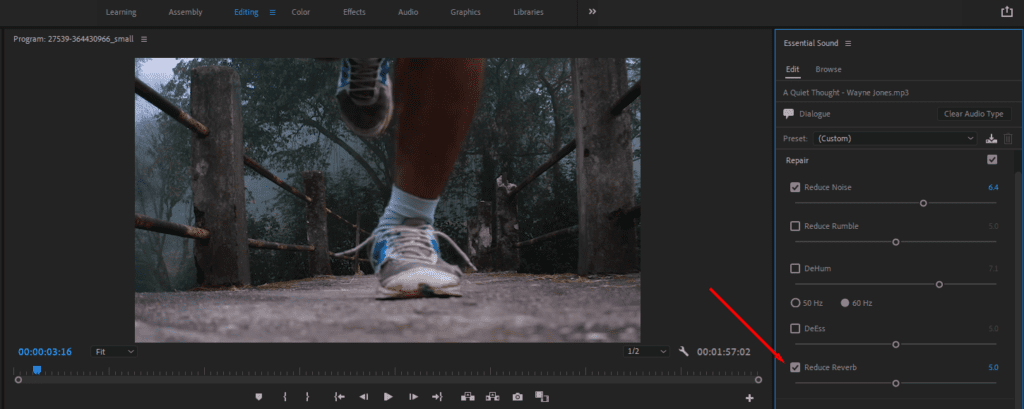Switch to the Learning workspace
1024x409 pixels.
click(x=121, y=12)
